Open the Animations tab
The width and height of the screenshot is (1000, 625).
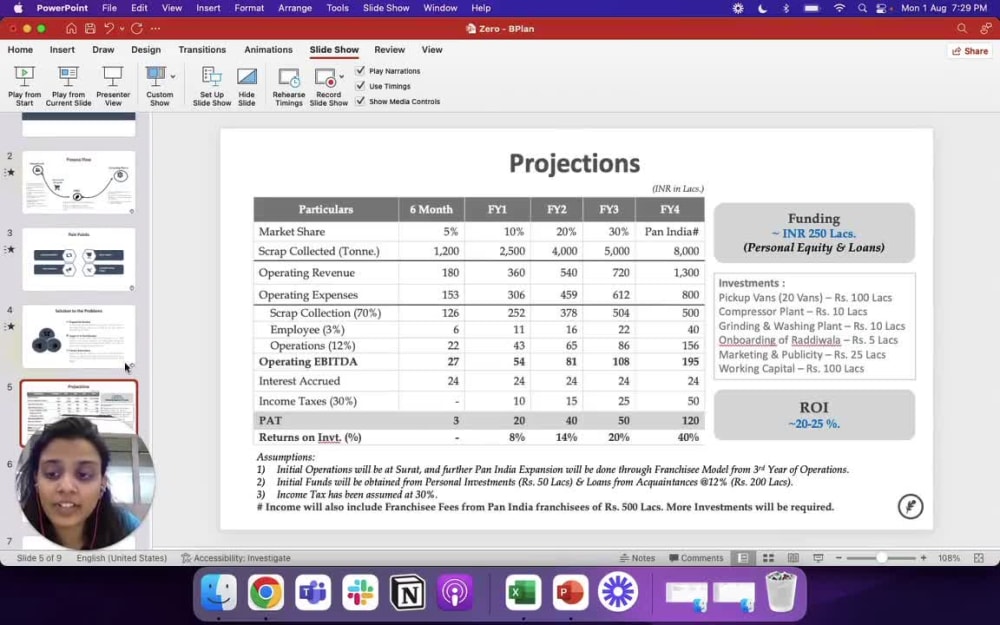pyautogui.click(x=268, y=50)
